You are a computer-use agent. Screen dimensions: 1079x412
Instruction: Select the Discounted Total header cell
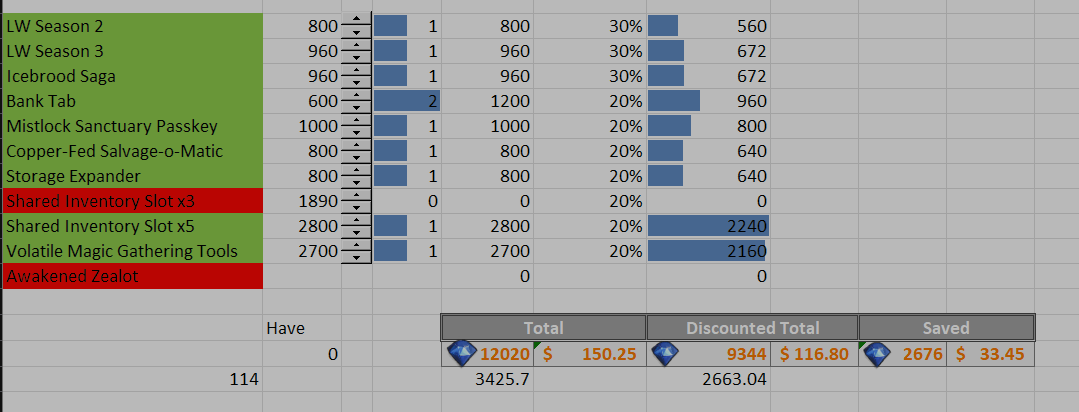coord(752,328)
